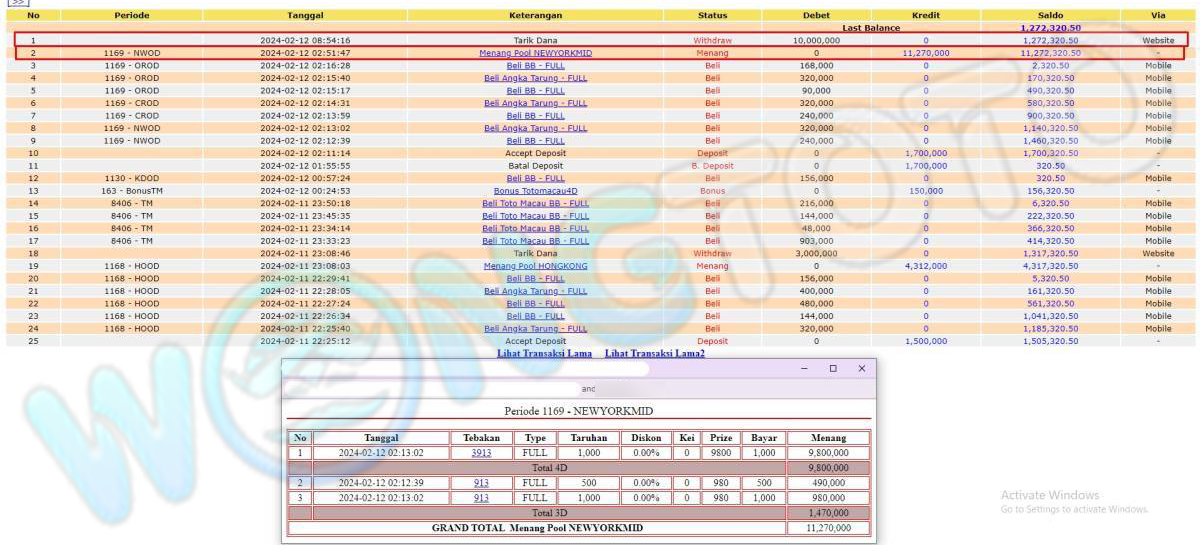The image size is (1200, 545).
Task: Close the Periode 1169 popup window
Action: pyautogui.click(x=861, y=369)
